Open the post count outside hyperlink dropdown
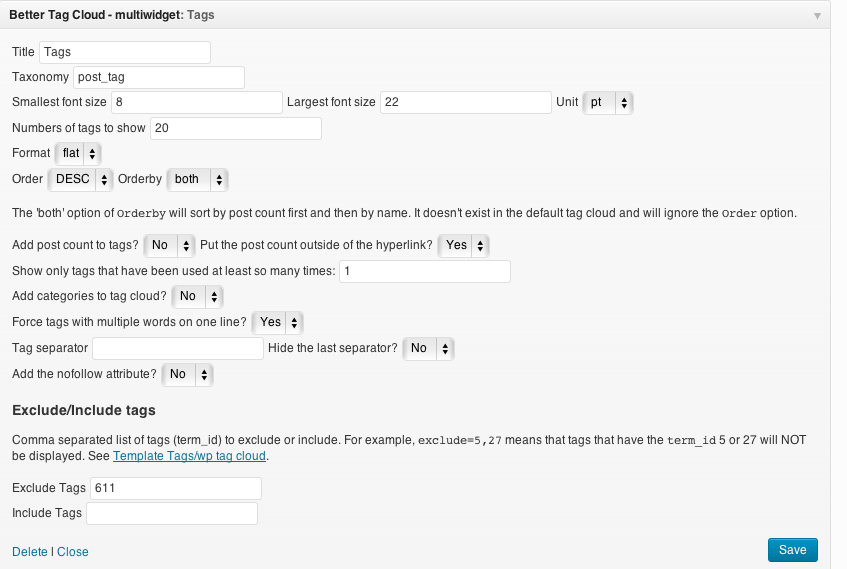 (x=463, y=245)
